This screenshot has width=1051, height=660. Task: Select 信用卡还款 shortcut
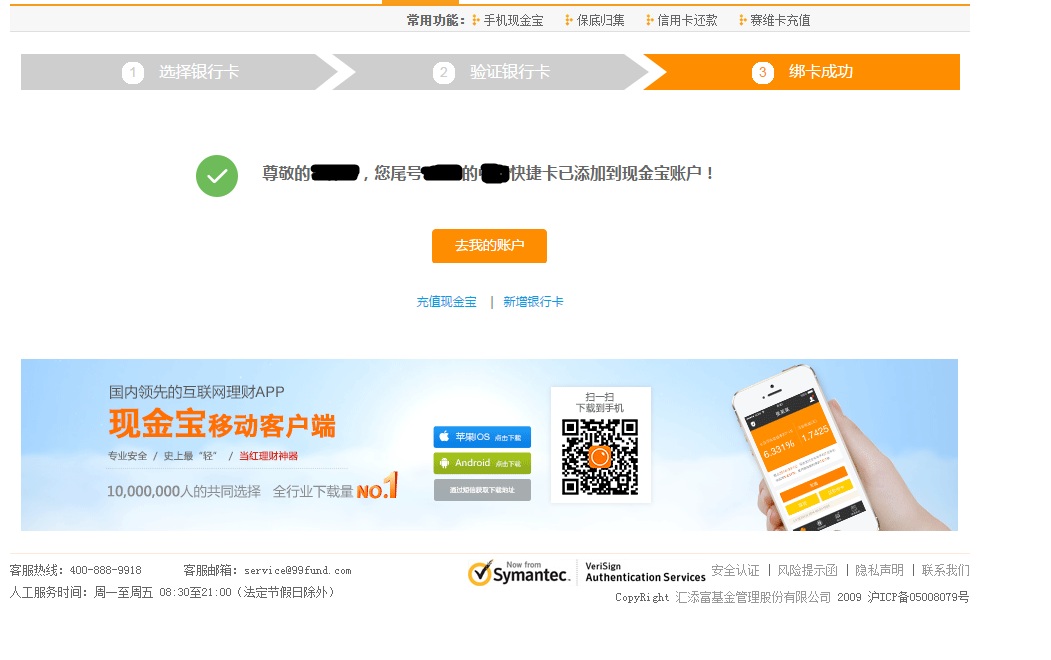pos(687,20)
